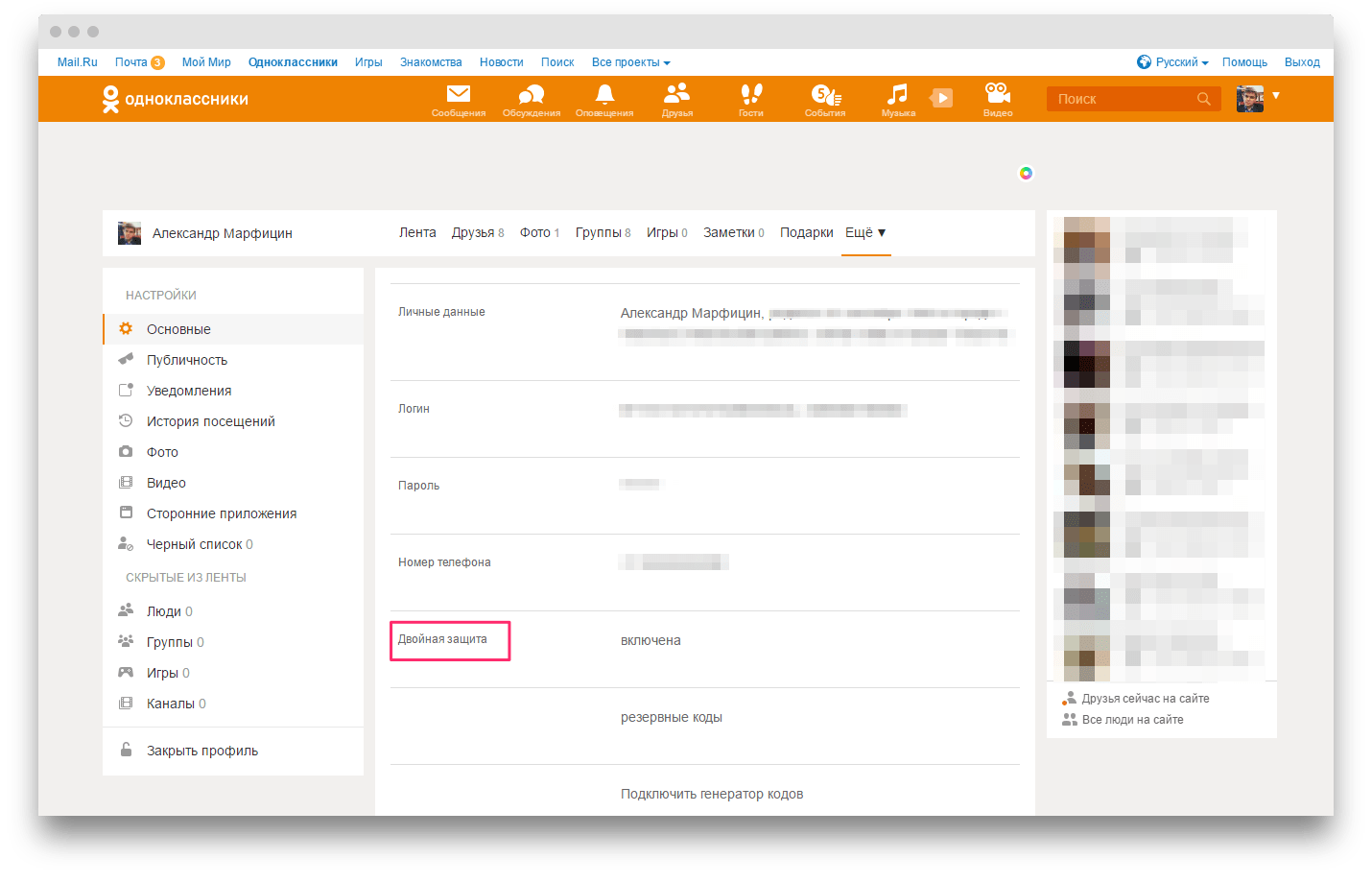This screenshot has width=1372, height=883.
Task: Click the Александр Марфицин profile name
Action: coord(223,233)
